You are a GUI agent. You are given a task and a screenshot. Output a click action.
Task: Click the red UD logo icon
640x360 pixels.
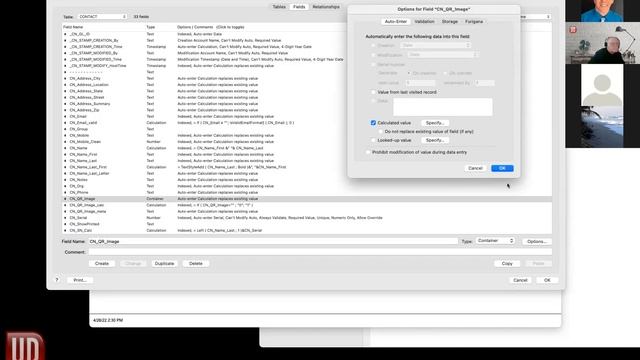pyautogui.click(x=24, y=346)
